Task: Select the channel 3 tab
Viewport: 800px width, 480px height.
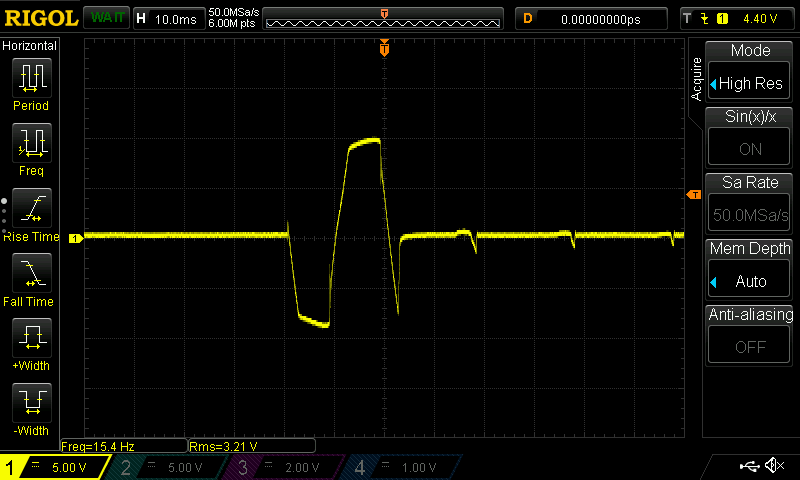Action: click(287, 467)
